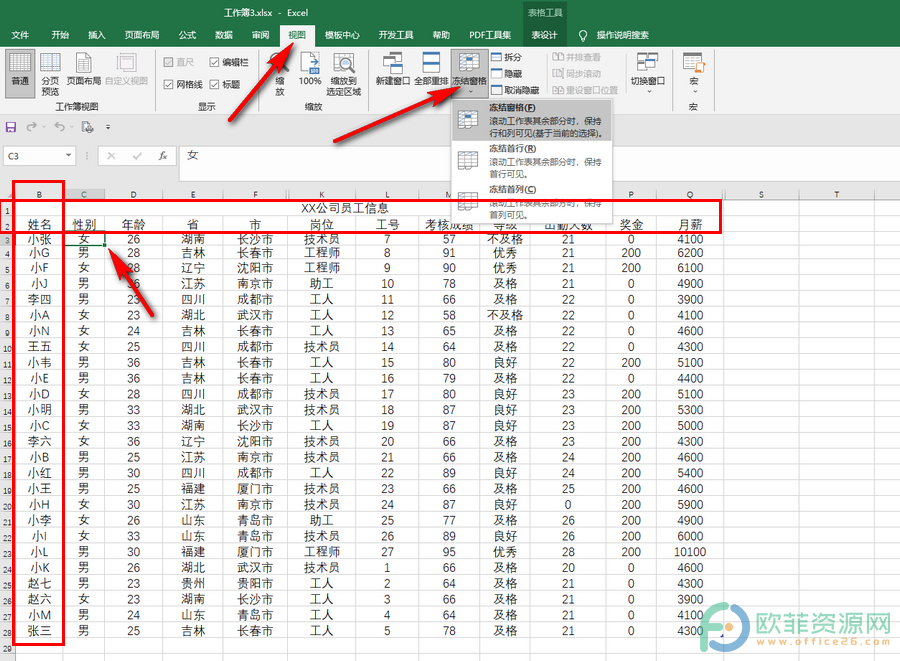
Task: Switch to the 审阅 ribbon tab
Action: coord(261,35)
